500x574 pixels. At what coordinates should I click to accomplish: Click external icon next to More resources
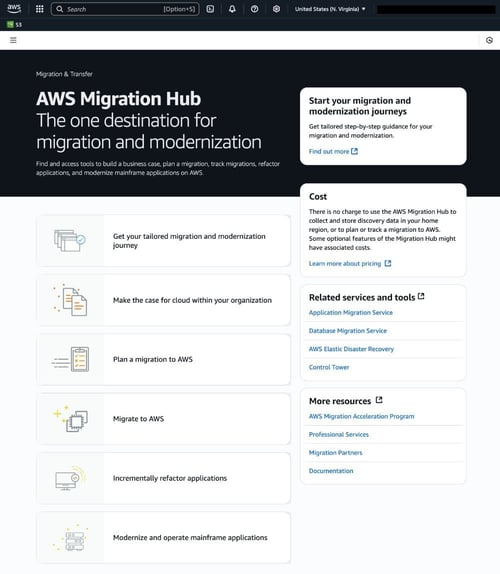point(379,400)
